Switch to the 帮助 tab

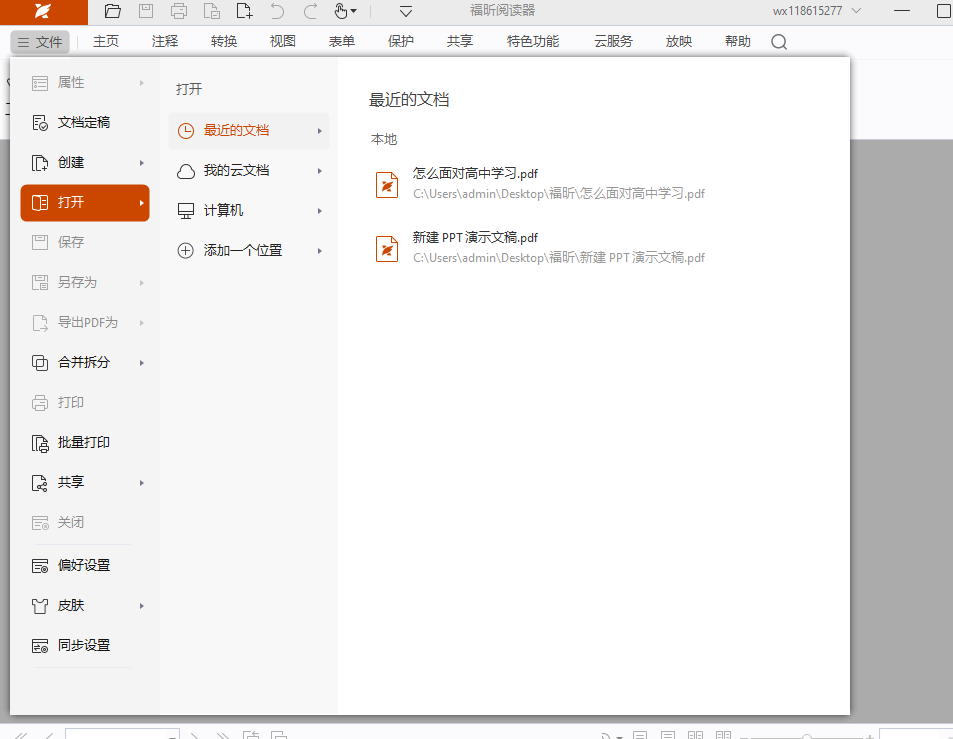(738, 41)
